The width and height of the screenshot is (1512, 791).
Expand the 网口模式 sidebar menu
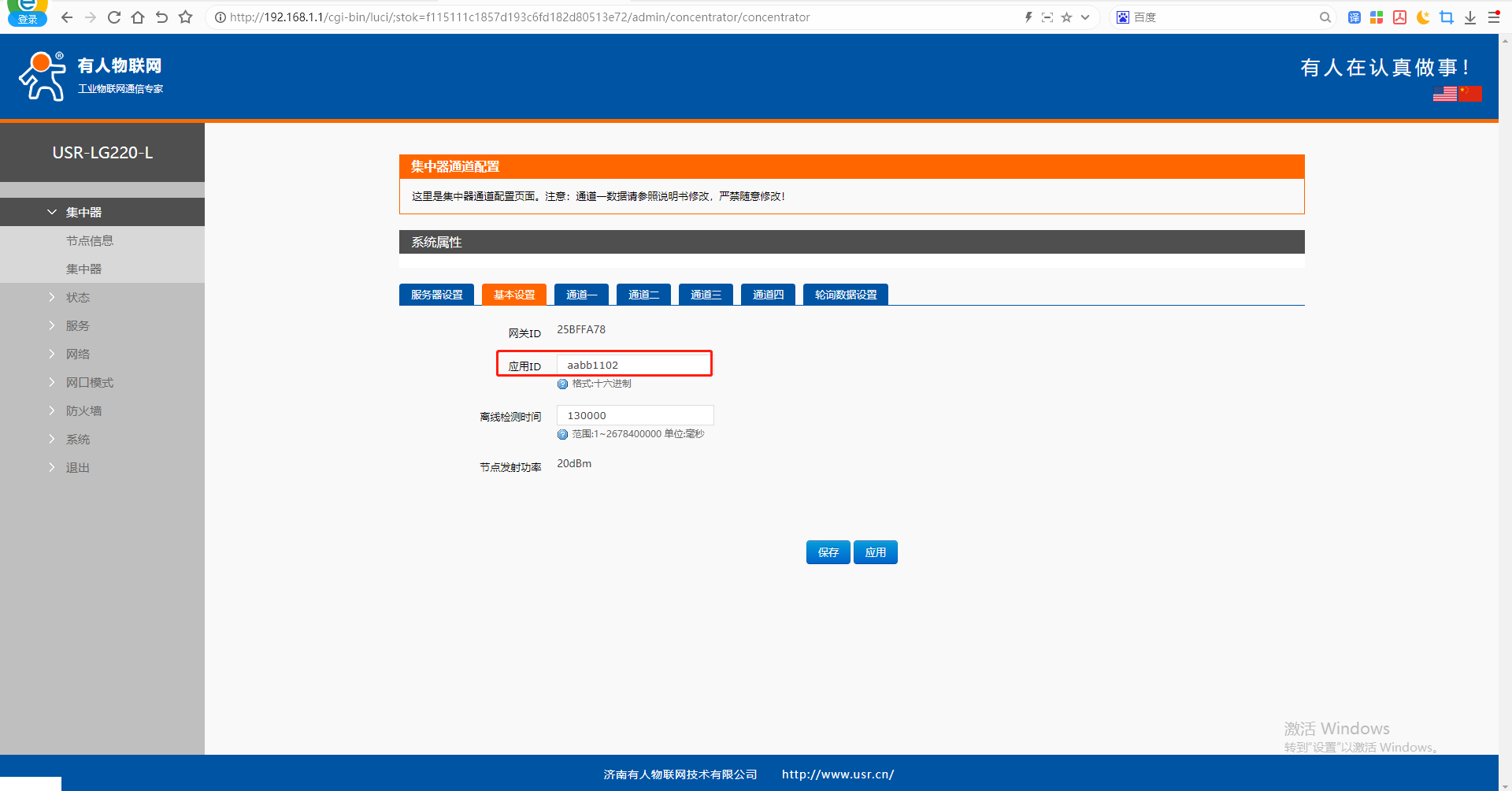pos(102,382)
